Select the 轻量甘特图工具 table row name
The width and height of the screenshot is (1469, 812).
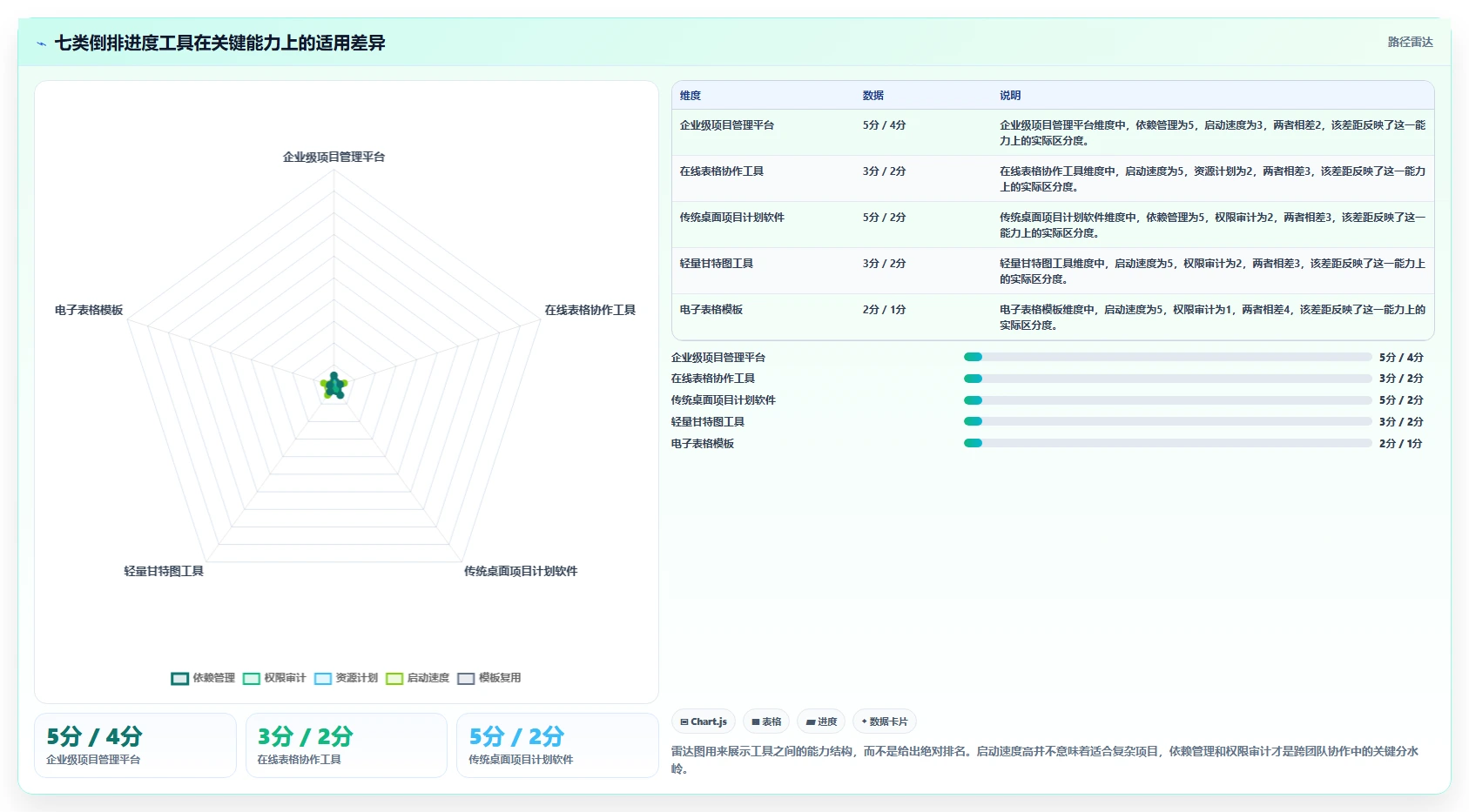(717, 264)
